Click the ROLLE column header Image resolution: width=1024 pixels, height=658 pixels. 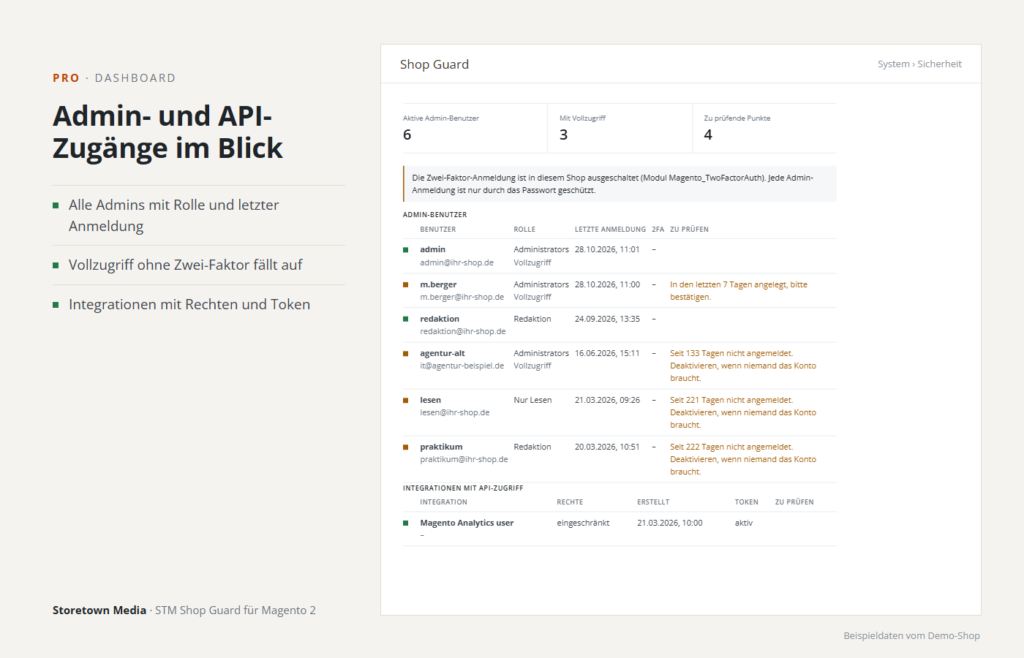[524, 229]
